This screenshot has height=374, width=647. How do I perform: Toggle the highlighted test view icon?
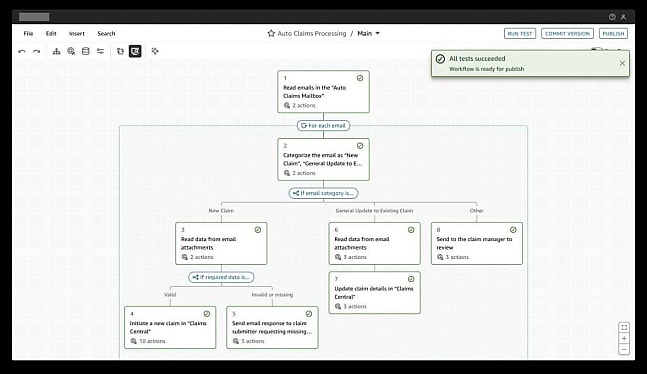click(135, 51)
